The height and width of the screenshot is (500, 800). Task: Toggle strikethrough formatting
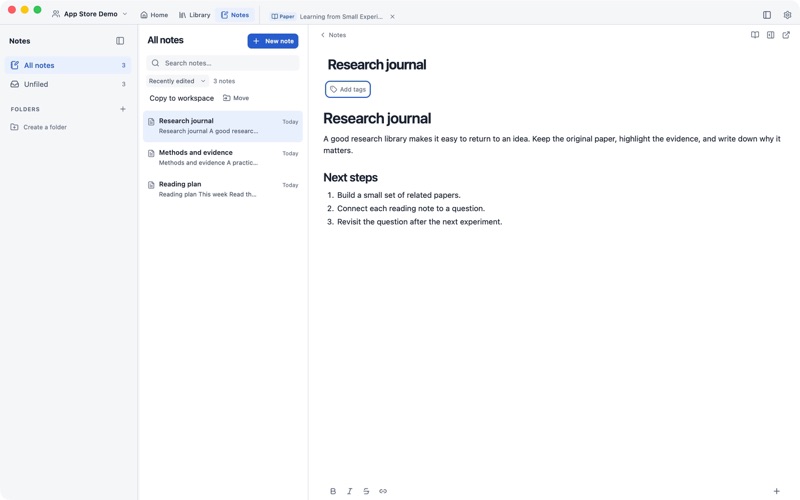(x=366, y=491)
